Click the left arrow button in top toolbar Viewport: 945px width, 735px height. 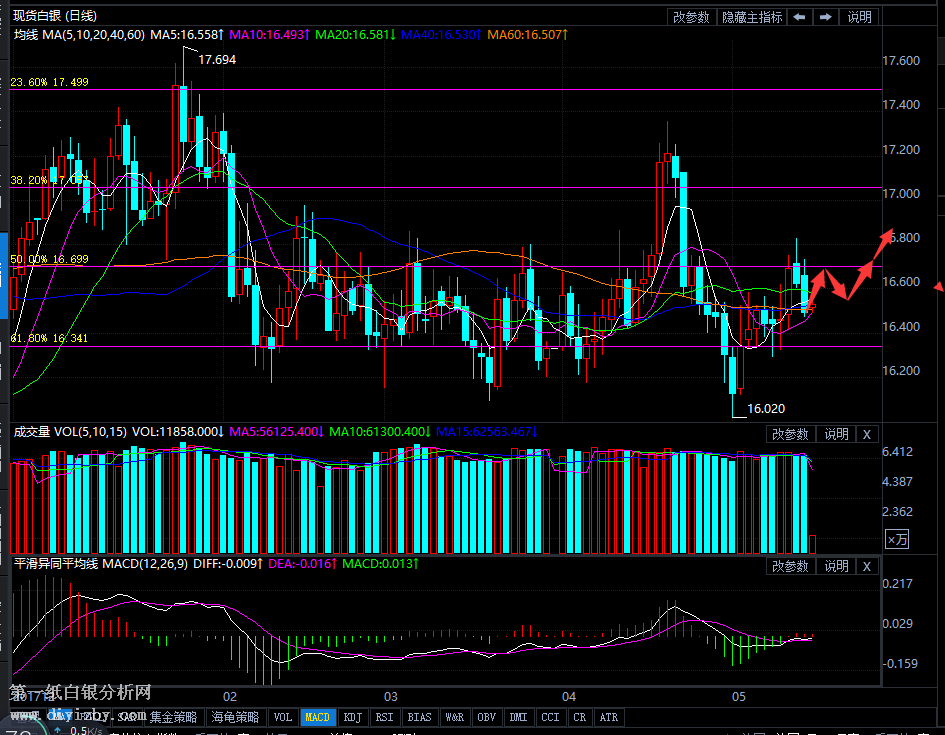[x=800, y=17]
